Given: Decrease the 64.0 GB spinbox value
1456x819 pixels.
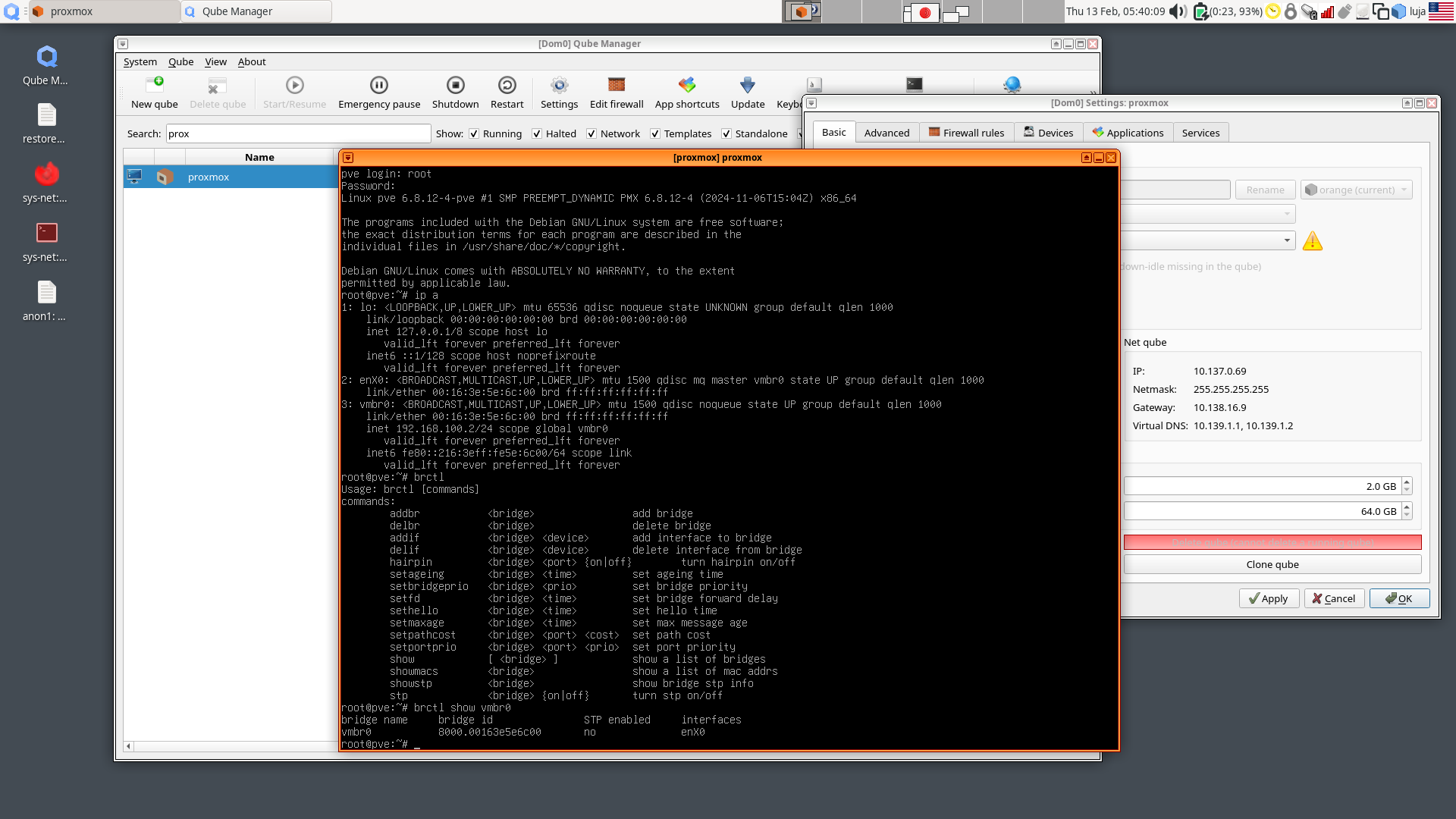Looking at the screenshot, I should coord(1407,515).
